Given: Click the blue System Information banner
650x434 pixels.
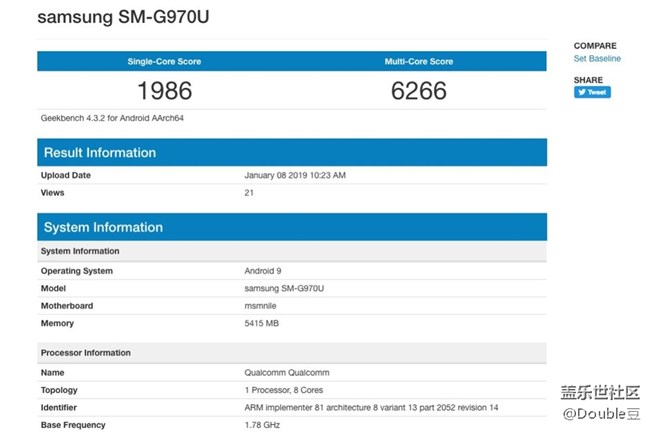Looking at the screenshot, I should tap(292, 227).
